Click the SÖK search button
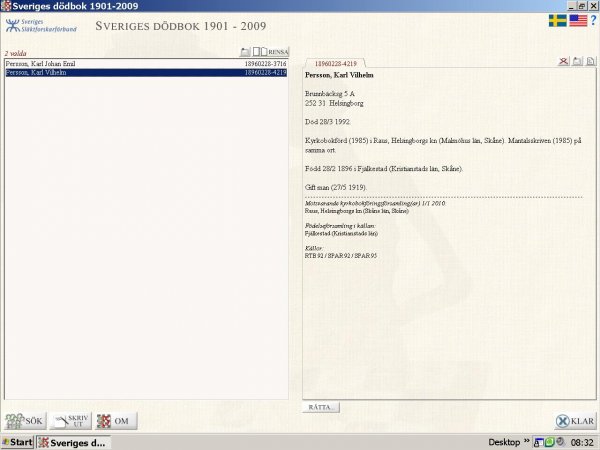The height and width of the screenshot is (450, 600). tap(25, 421)
